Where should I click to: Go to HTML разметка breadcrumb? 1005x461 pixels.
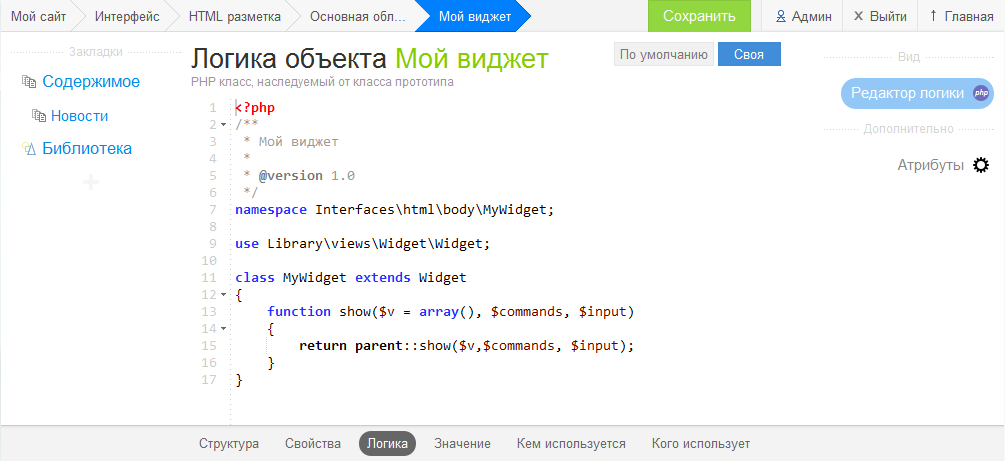point(235,17)
